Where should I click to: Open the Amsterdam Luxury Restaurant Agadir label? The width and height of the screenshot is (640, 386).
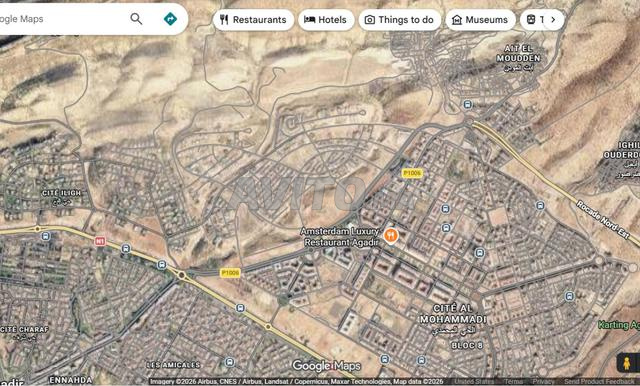341,237
